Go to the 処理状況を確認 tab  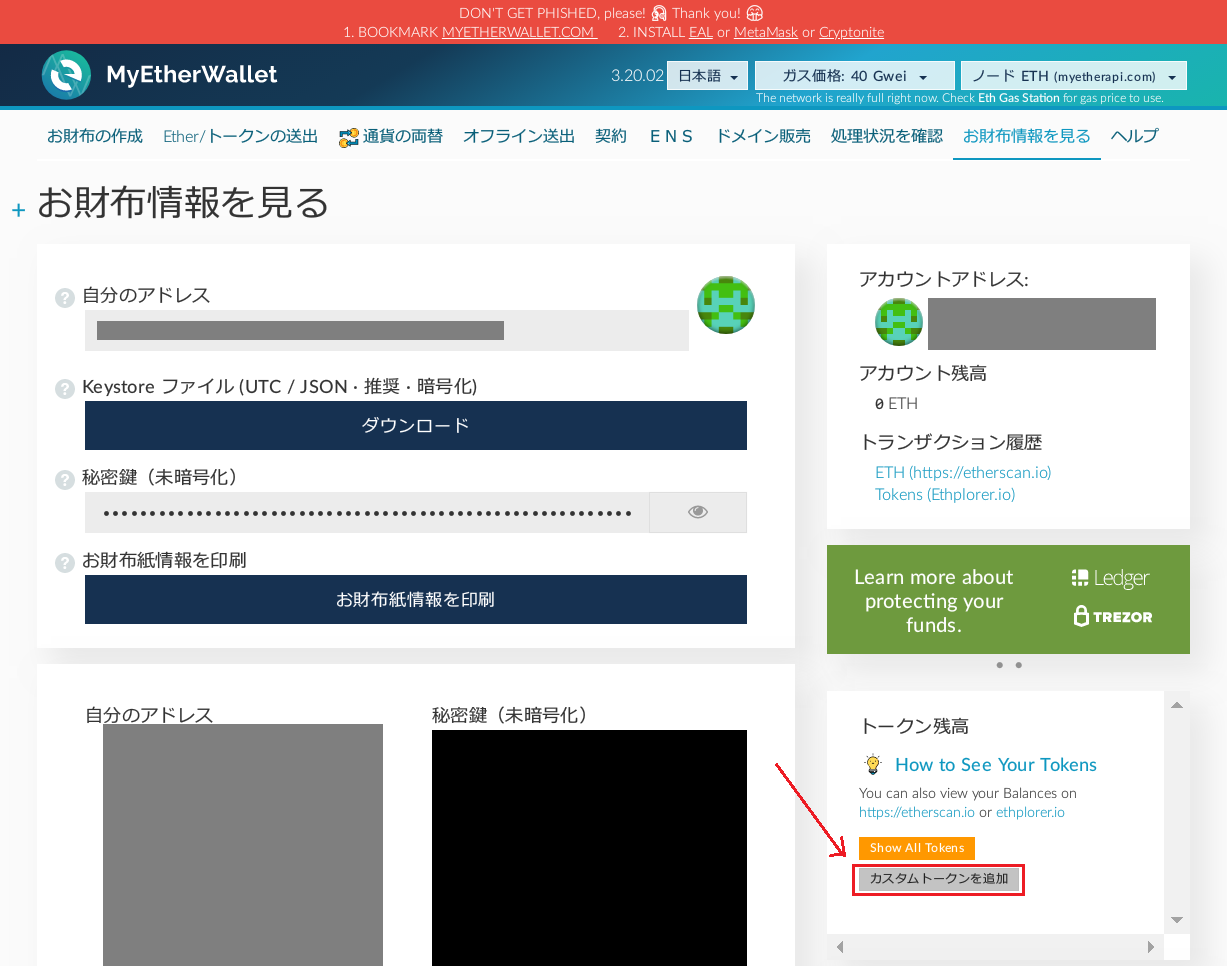tap(887, 136)
